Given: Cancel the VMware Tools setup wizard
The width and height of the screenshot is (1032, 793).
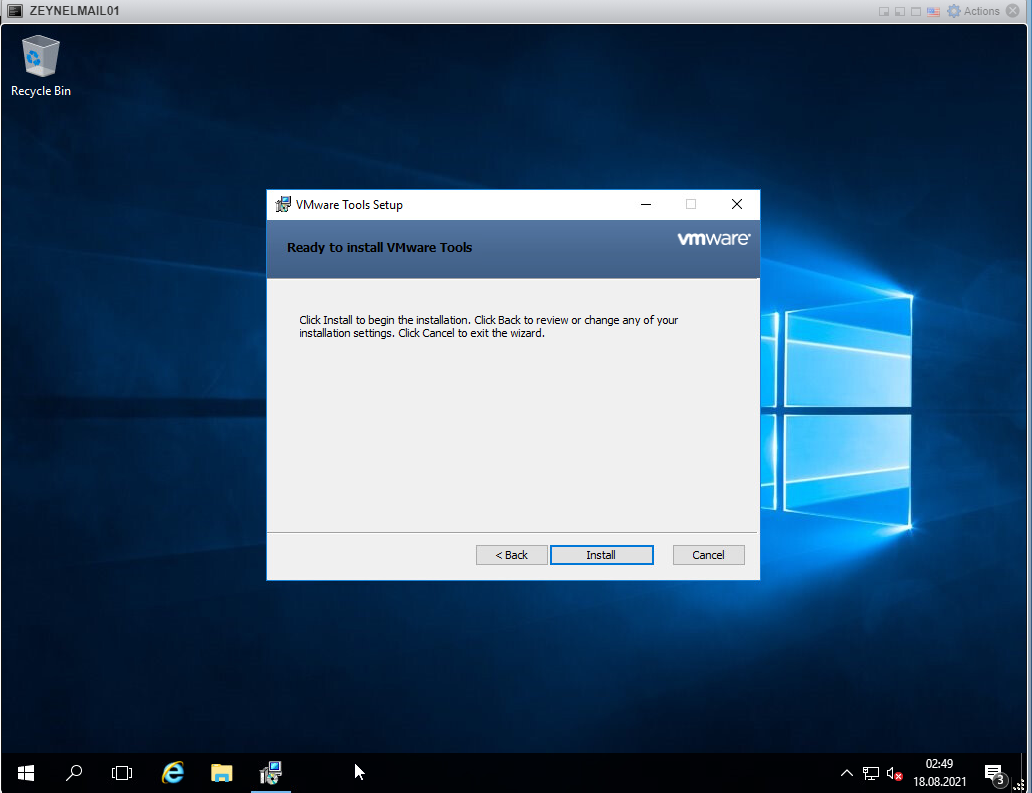Looking at the screenshot, I should pyautogui.click(x=708, y=555).
